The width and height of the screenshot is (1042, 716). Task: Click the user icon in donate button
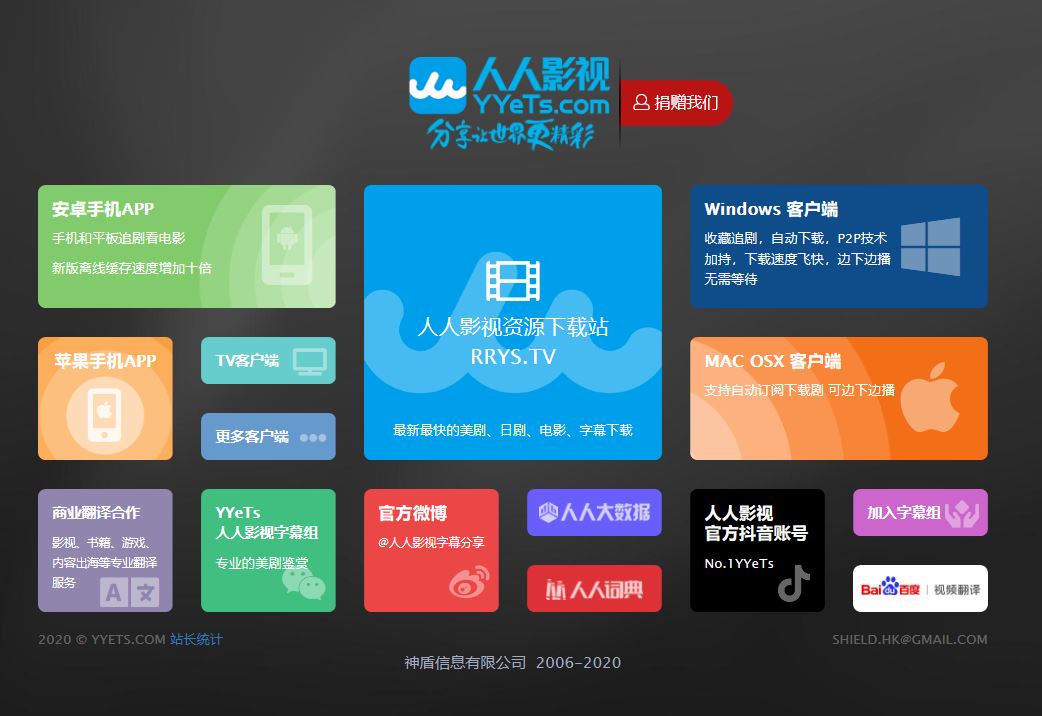(x=641, y=102)
